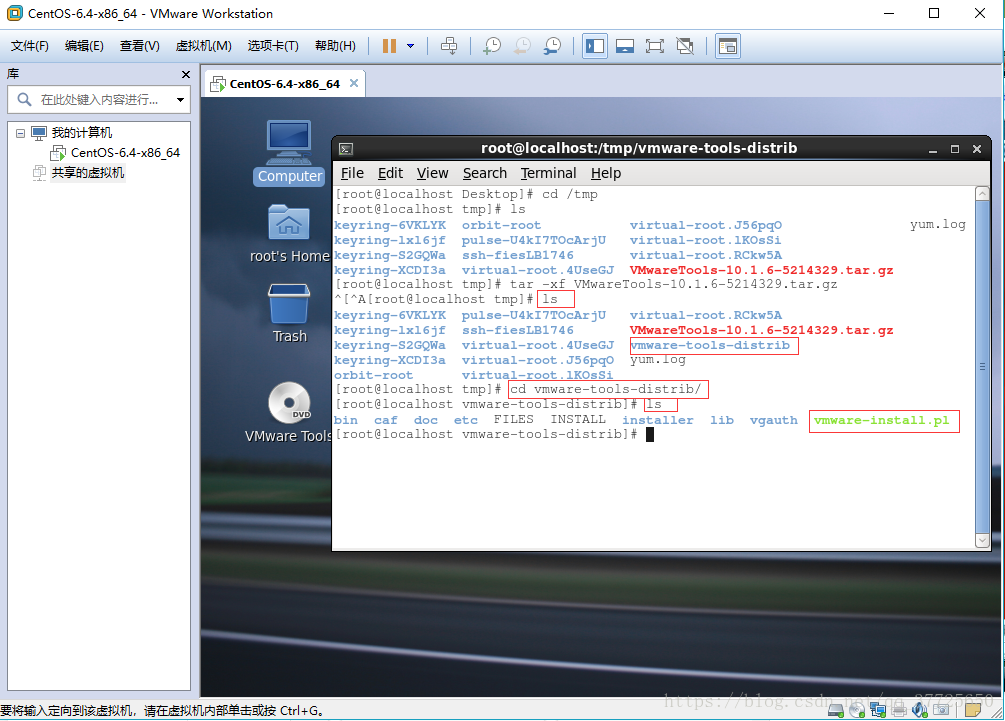The image size is (1005, 721).
Task: Click vmware-install.pl in terminal output
Action: 881,420
